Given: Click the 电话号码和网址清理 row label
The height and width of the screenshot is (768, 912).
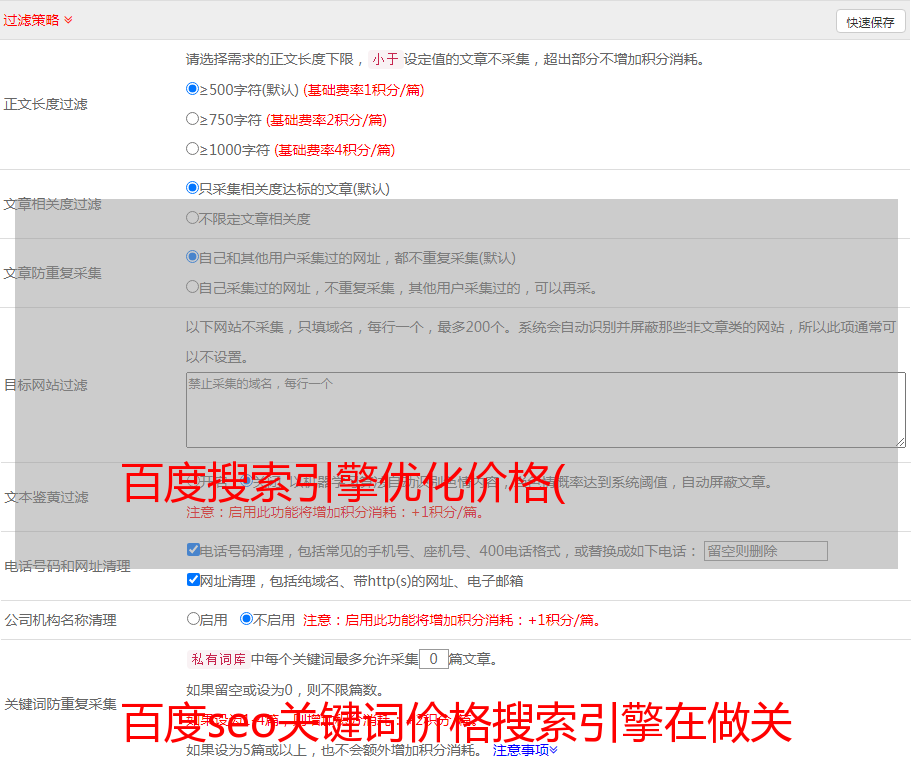Looking at the screenshot, I should pos(67,567).
